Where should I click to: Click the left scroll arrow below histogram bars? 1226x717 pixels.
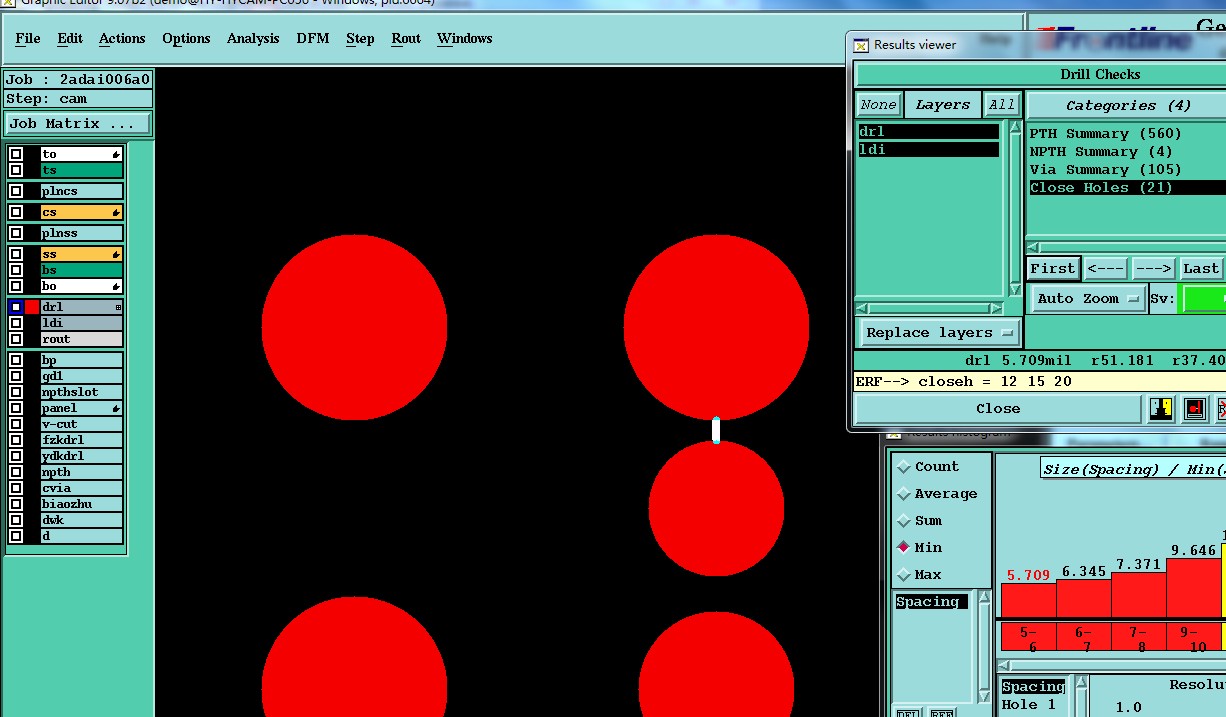point(1005,666)
